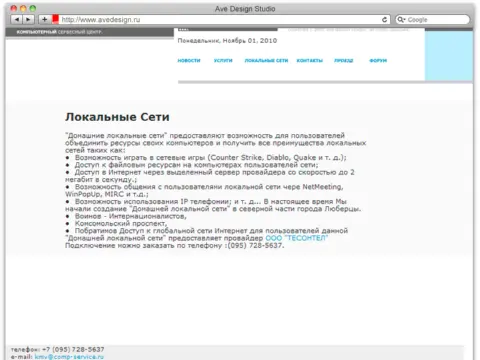The width and height of the screenshot is (480, 360).
Task: Close the window with red button
Action: 14,9
